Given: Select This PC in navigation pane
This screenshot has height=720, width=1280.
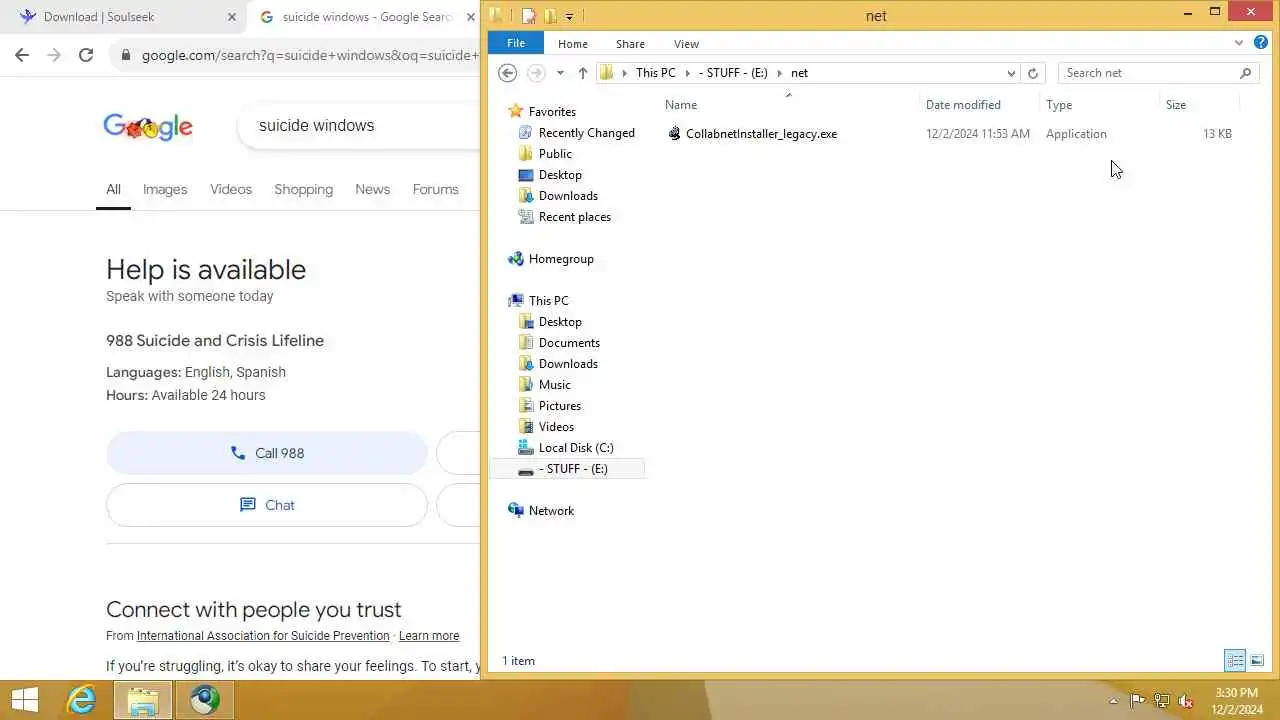Looking at the screenshot, I should [x=548, y=301].
